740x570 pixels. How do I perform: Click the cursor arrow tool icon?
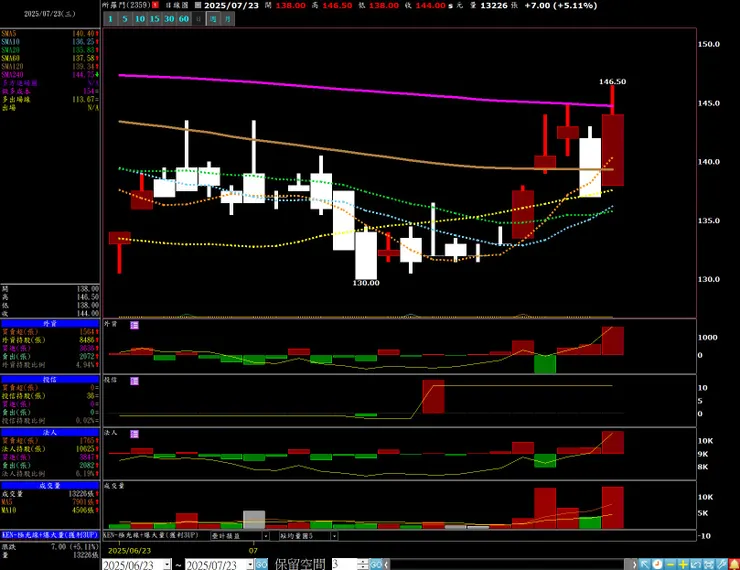pos(645,564)
